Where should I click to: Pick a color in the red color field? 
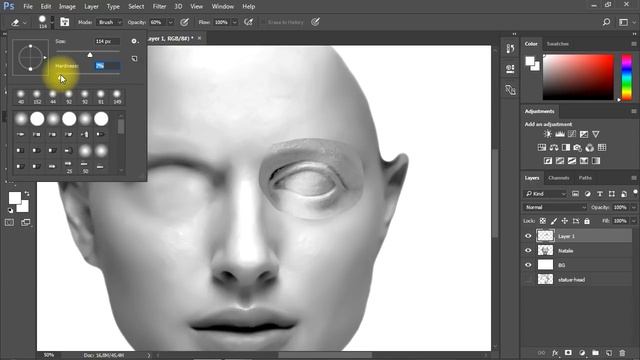[x=578, y=78]
